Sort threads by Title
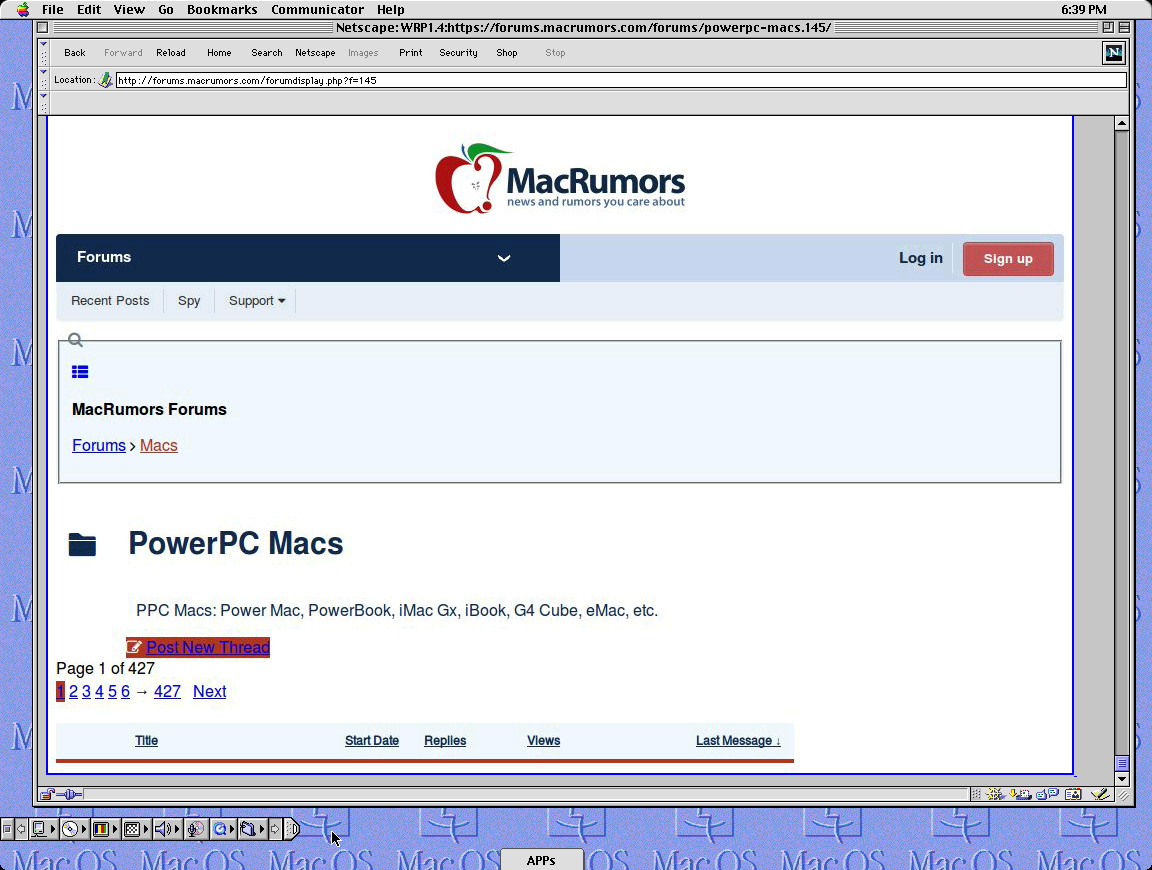The height and width of the screenshot is (870, 1152). coord(146,741)
